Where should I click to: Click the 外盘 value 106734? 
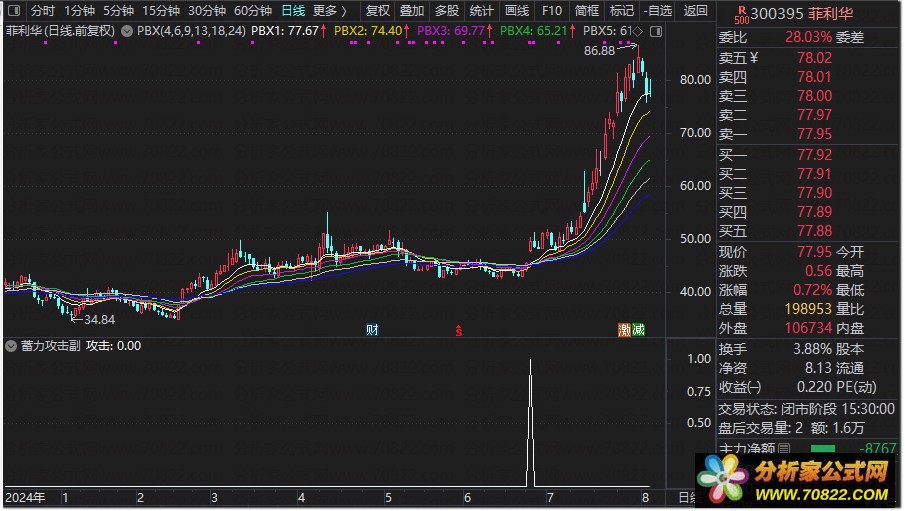tap(808, 328)
